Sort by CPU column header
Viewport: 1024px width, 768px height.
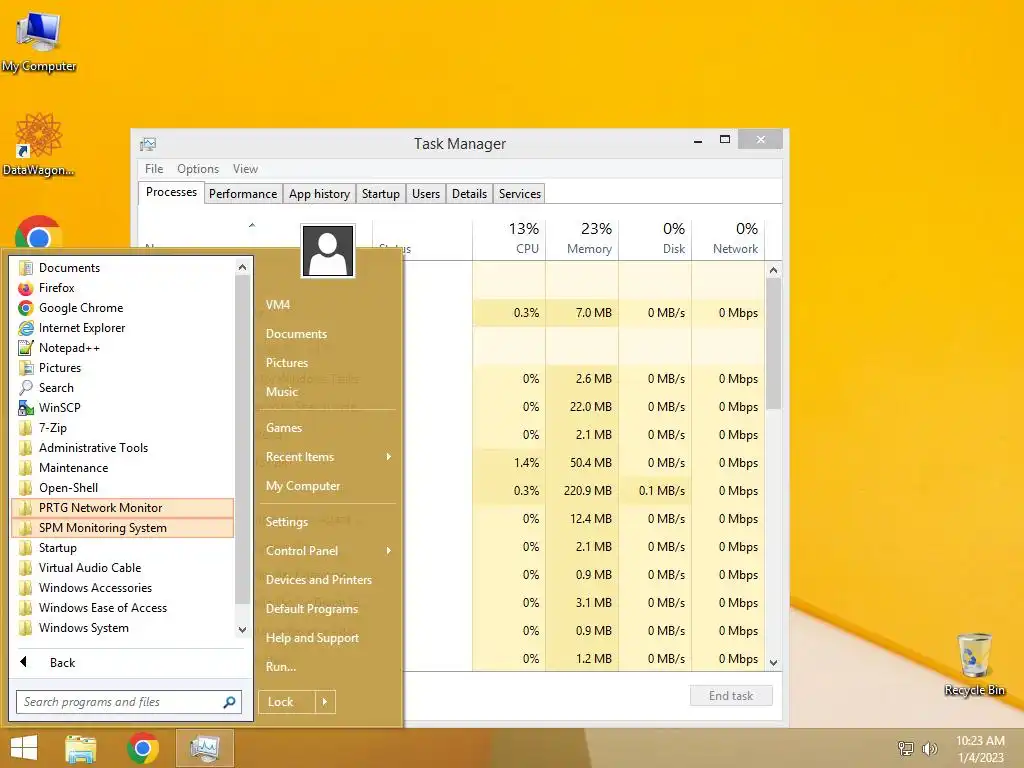[509, 238]
